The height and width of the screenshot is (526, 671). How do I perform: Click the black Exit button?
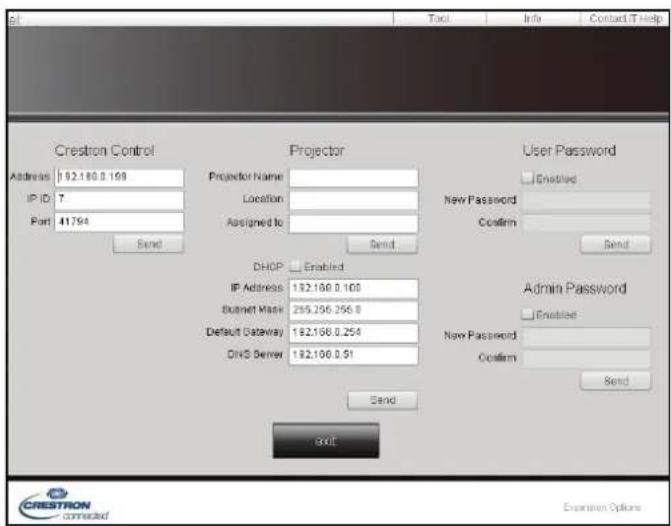(326, 441)
